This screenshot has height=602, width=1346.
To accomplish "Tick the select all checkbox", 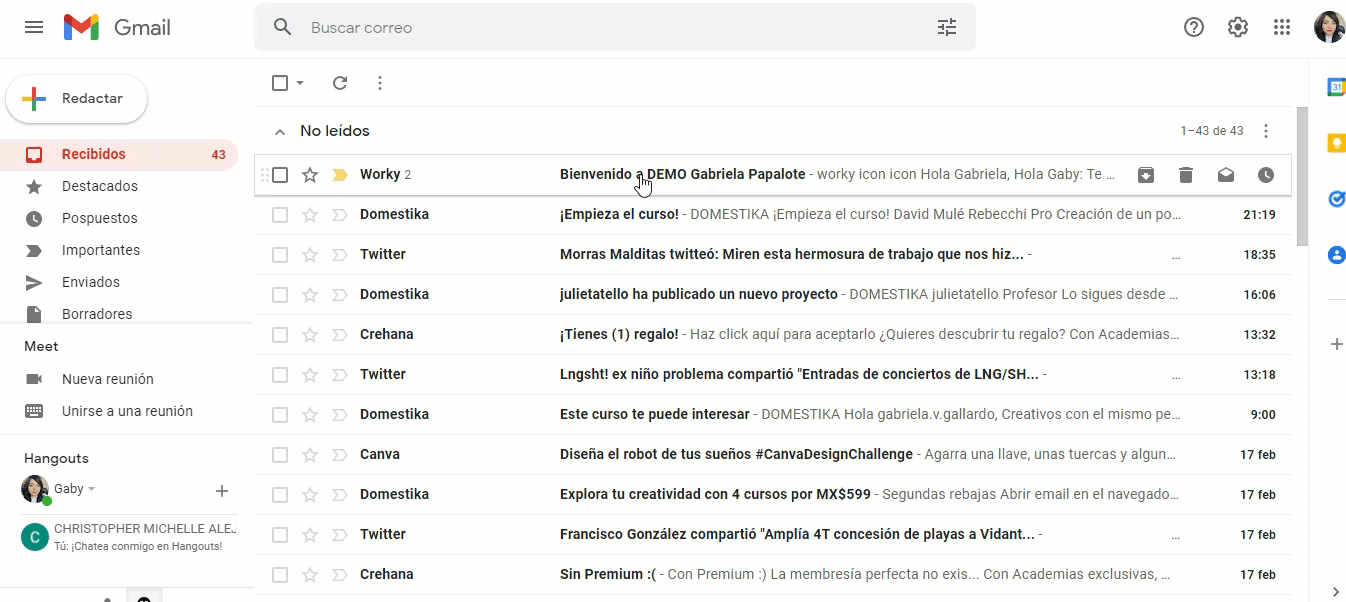I will point(280,83).
